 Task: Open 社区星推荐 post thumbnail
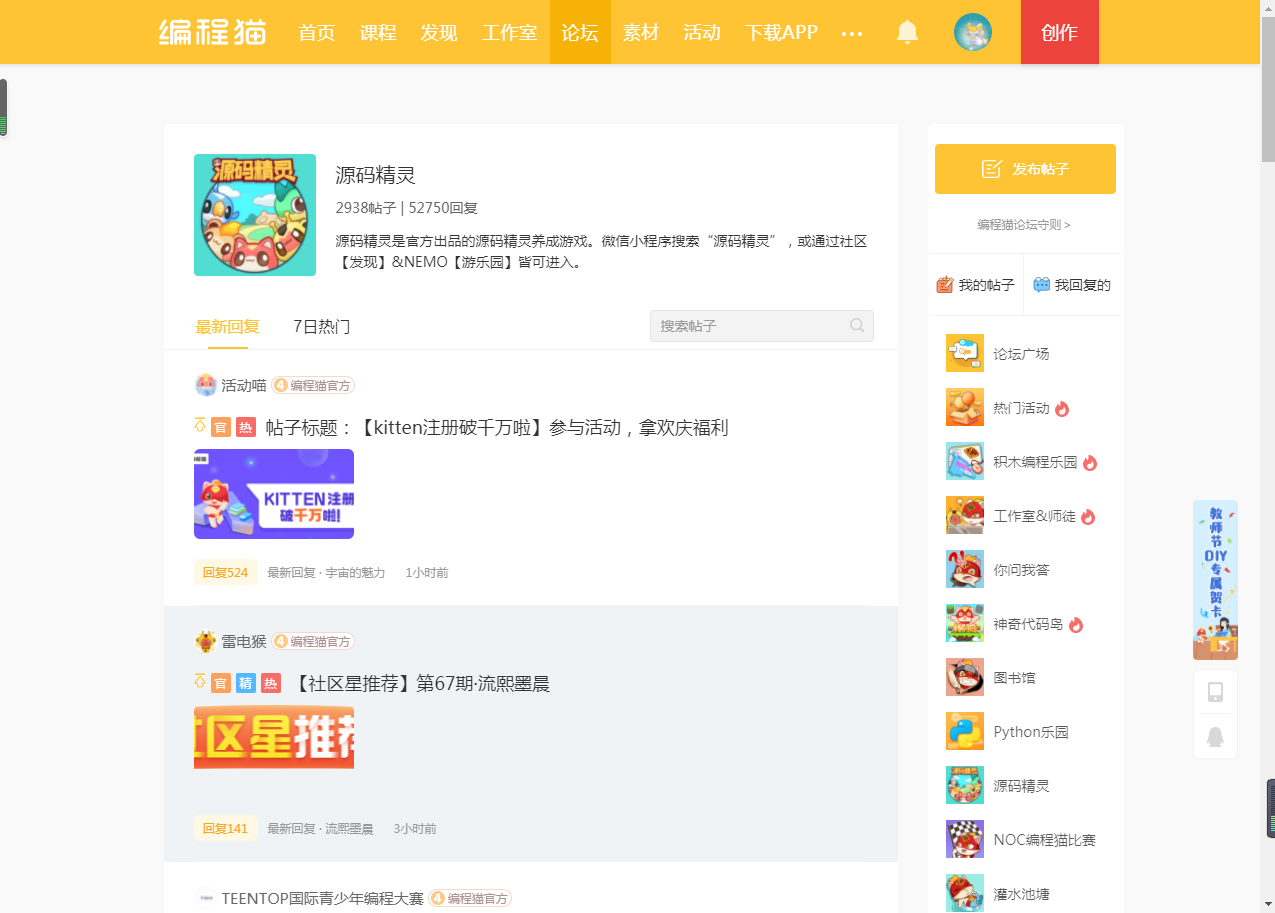274,737
